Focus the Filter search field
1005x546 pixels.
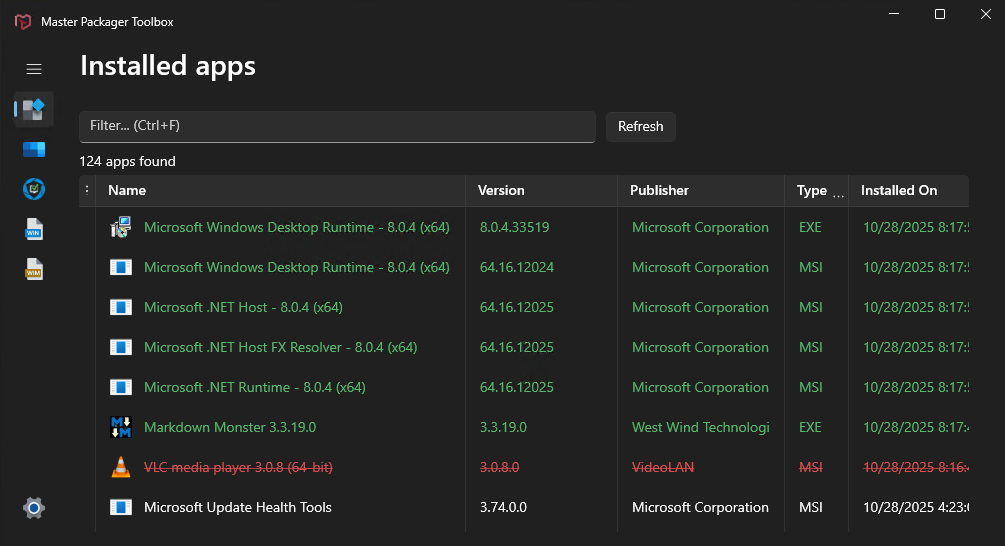tap(337, 126)
